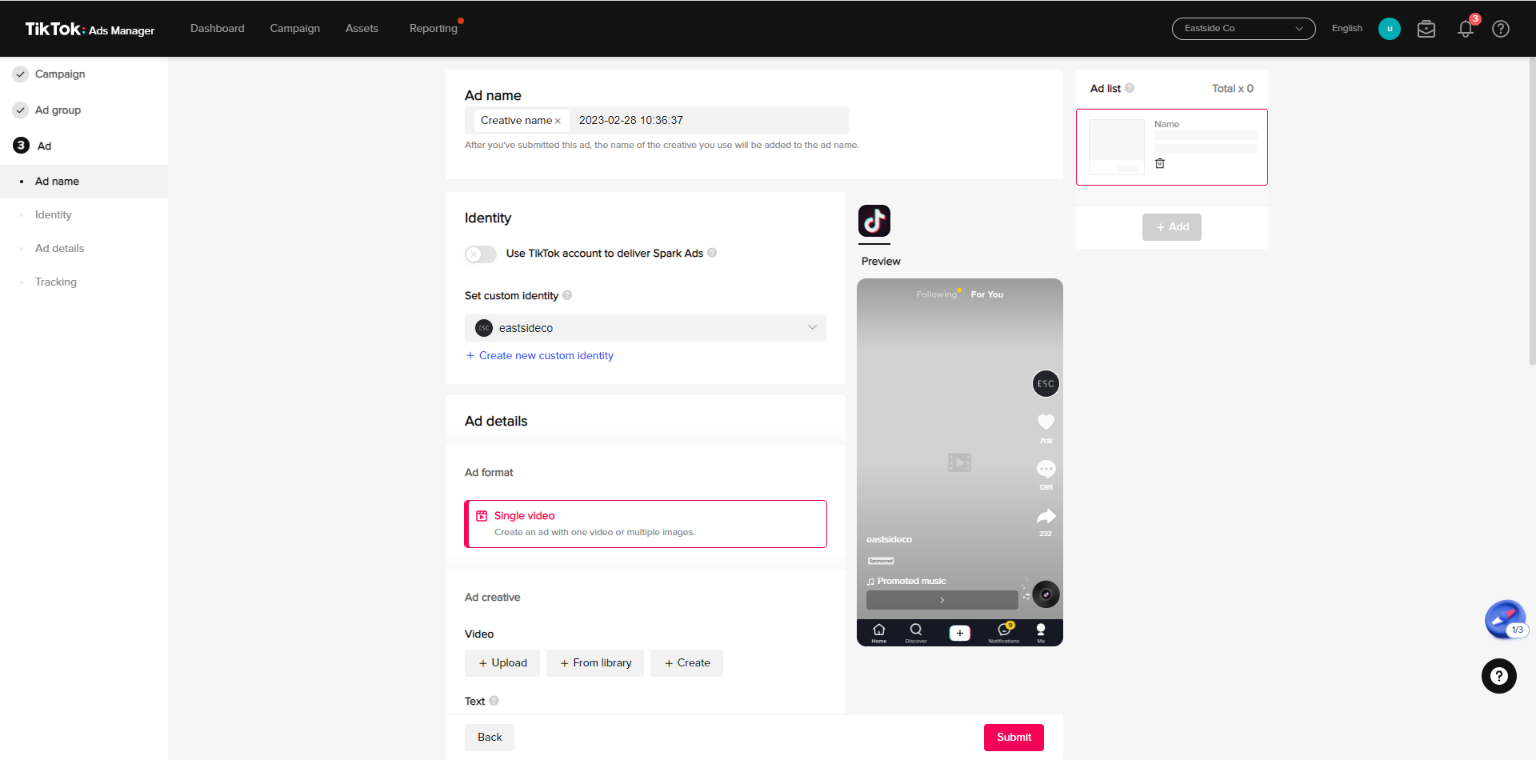Screen dimensions: 1536x760
Task: Open the black floating help button
Action: tap(1498, 677)
